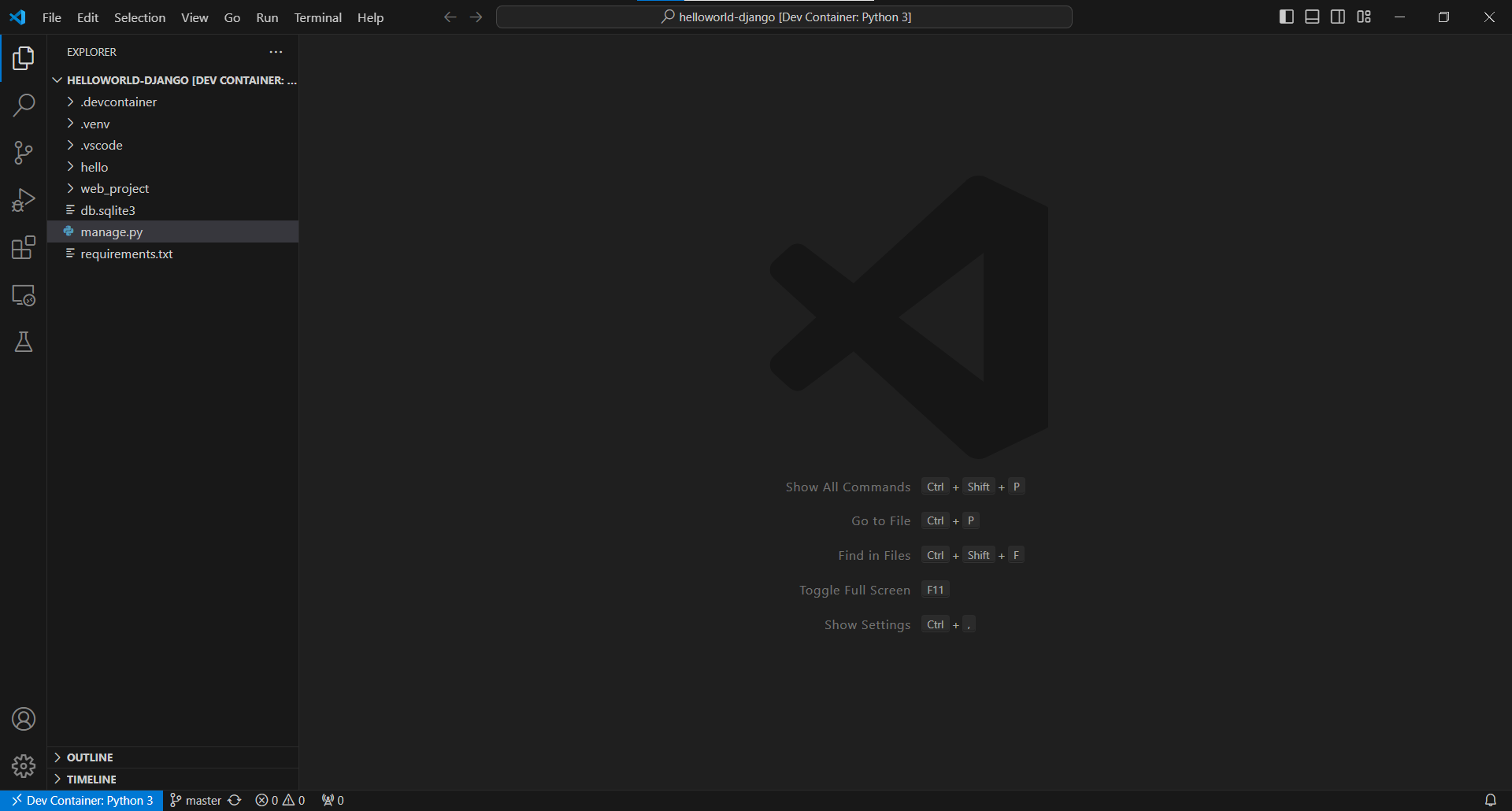The height and width of the screenshot is (811, 1512).
Task: Open the requirements.txt file
Action: pyautogui.click(x=173, y=254)
